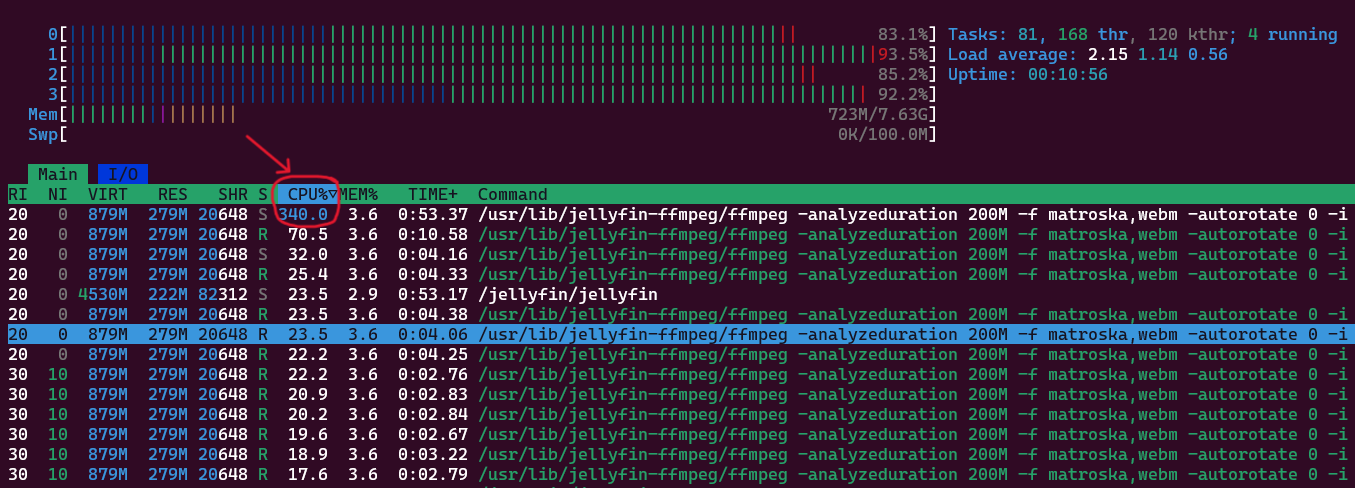Image resolution: width=1355 pixels, height=488 pixels.
Task: Click the SHR column header
Action: pyautogui.click(x=232, y=194)
